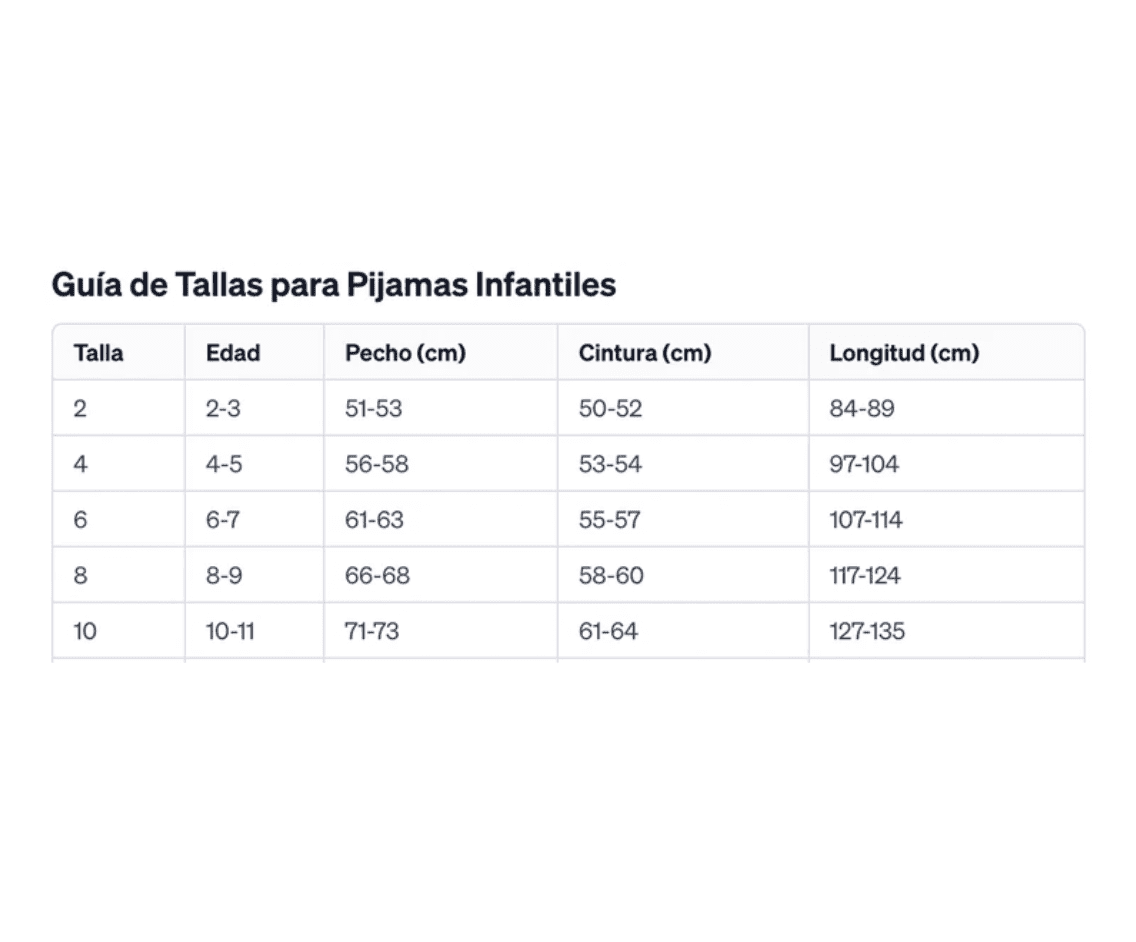
Task: Click the Longitud (cm) column header
Action: tap(904, 353)
